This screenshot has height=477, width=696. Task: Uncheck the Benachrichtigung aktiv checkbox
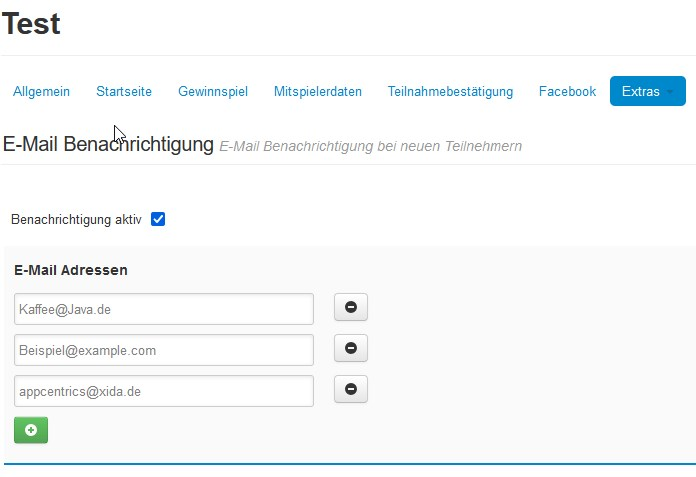[x=158, y=219]
